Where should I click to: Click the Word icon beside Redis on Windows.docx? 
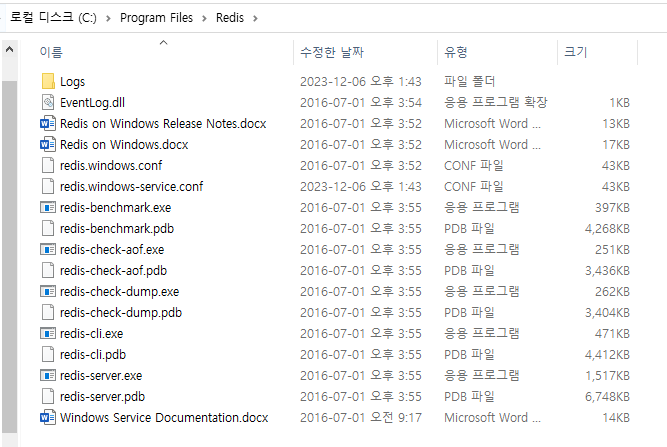pyautogui.click(x=48, y=145)
